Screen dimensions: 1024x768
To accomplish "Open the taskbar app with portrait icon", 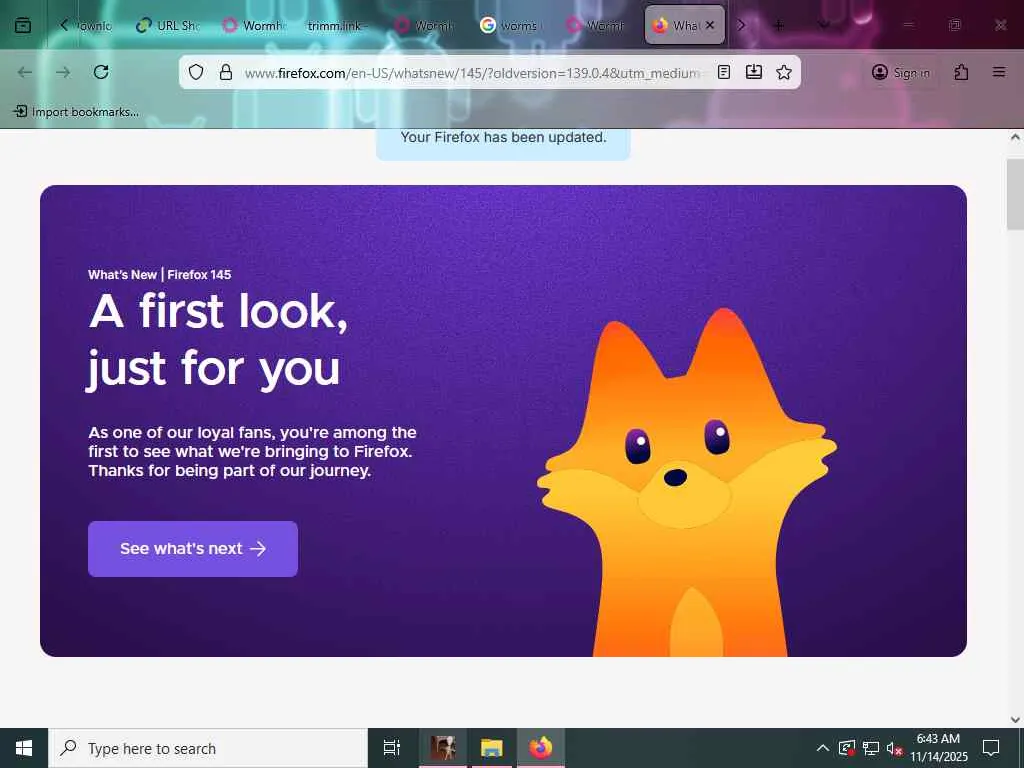I will click(x=443, y=748).
